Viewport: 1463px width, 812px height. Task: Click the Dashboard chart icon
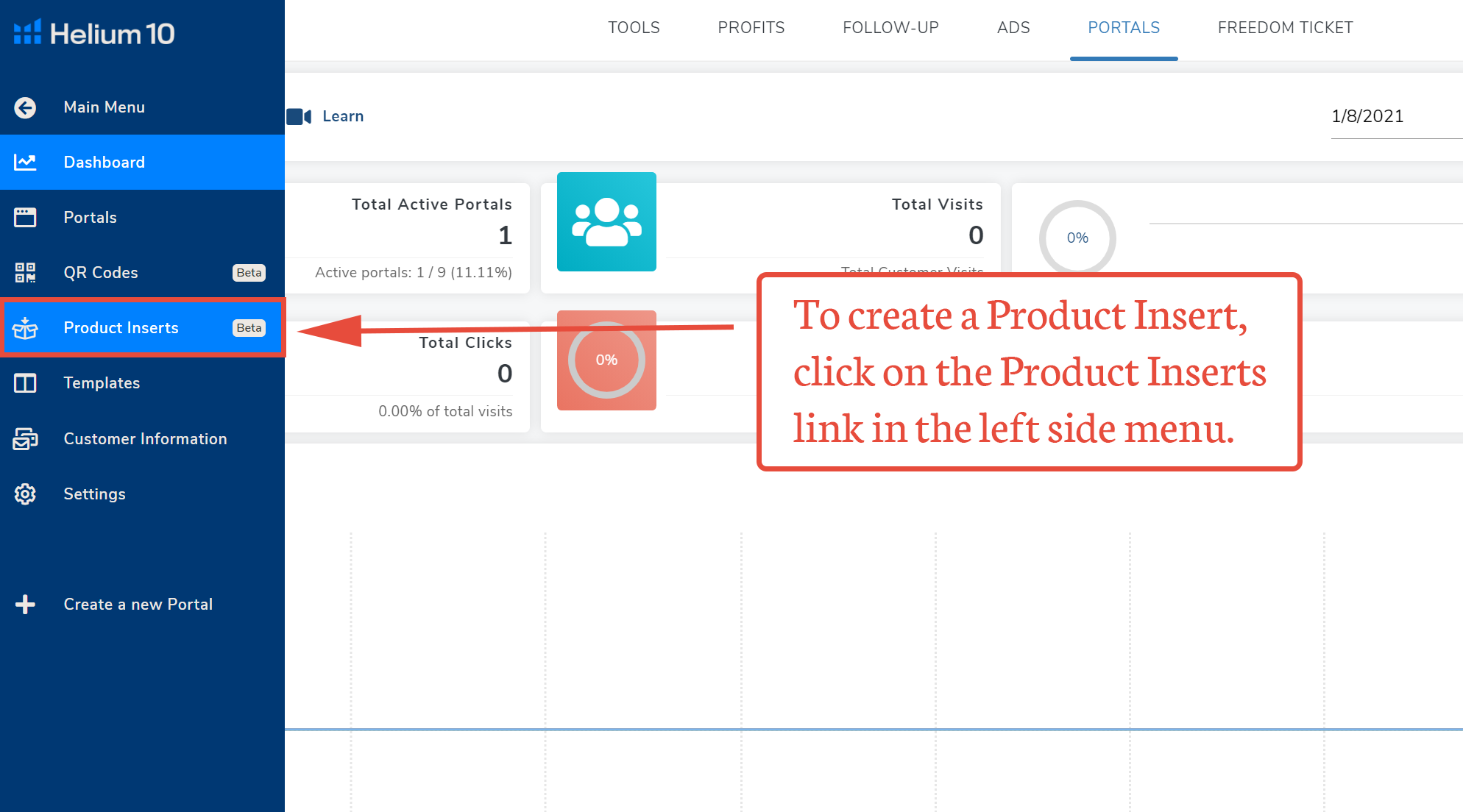pos(25,162)
